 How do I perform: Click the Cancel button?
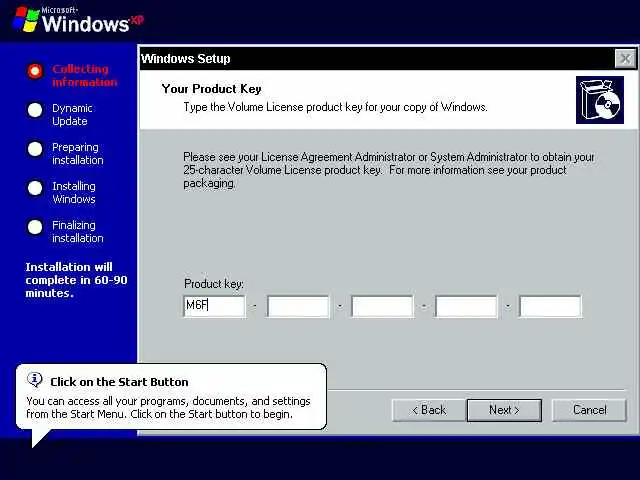tap(589, 410)
